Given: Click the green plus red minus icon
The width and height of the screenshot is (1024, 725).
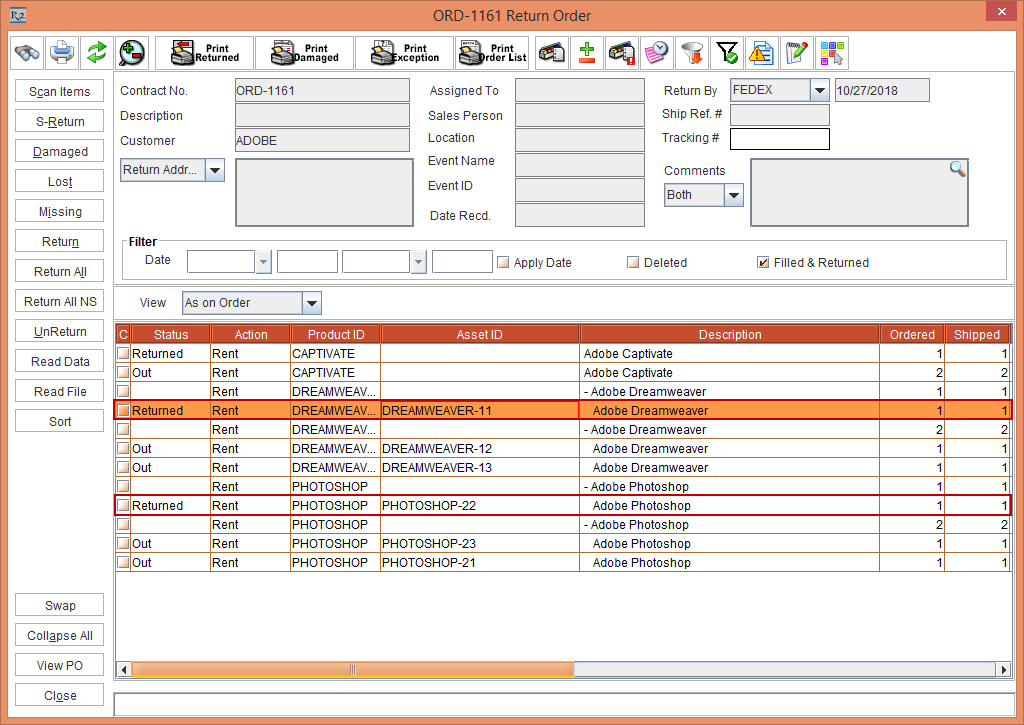Looking at the screenshot, I should tap(587, 52).
